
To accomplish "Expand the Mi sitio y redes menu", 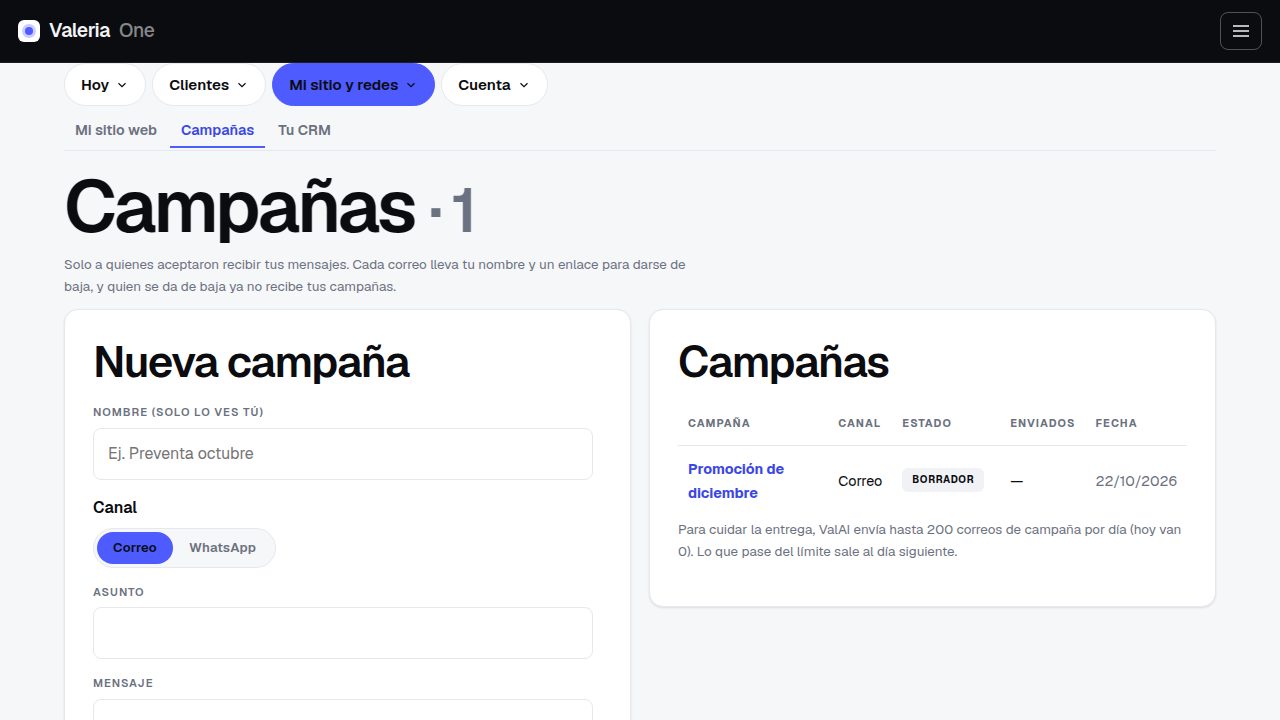I will coord(353,85).
